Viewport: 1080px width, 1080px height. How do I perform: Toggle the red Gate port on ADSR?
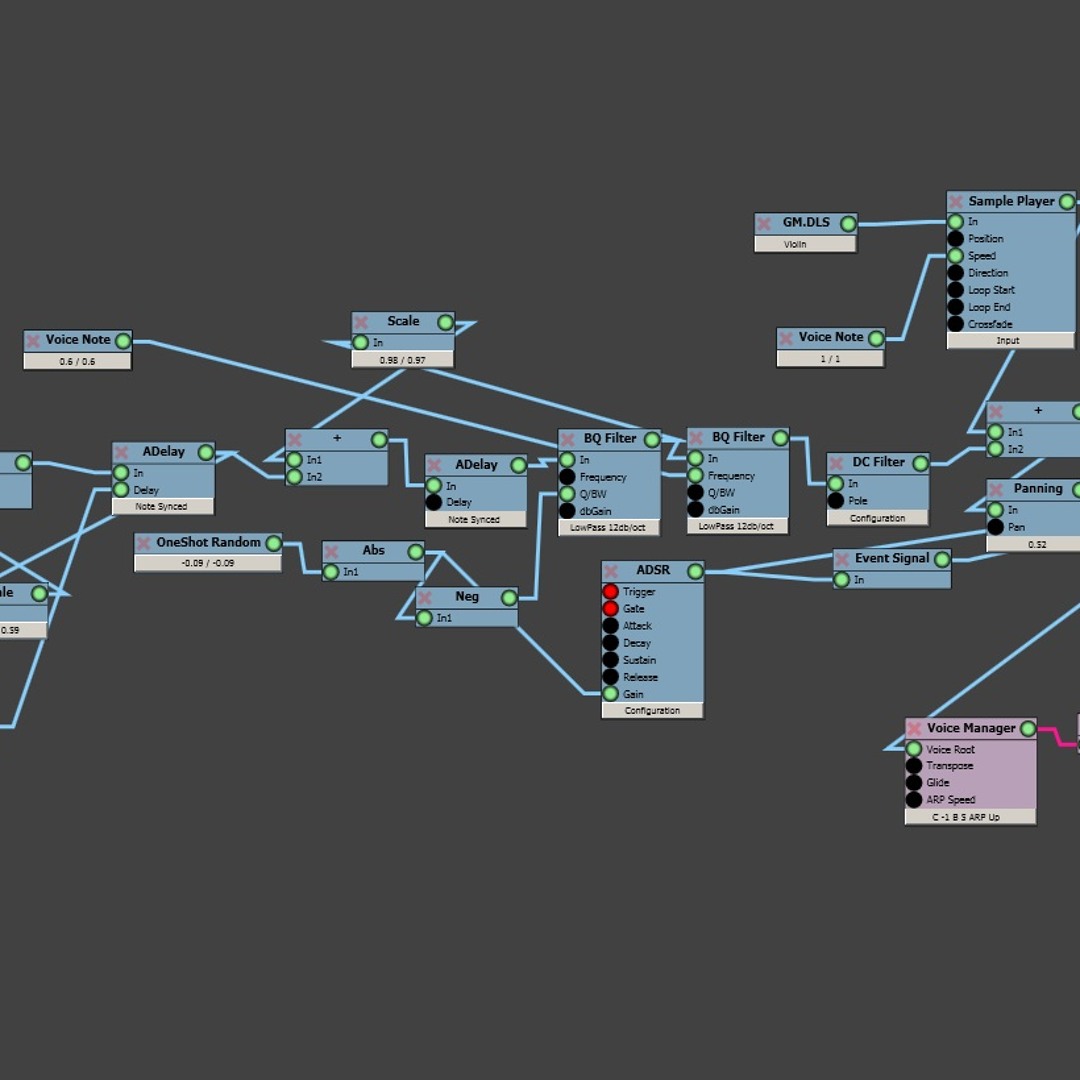point(610,609)
